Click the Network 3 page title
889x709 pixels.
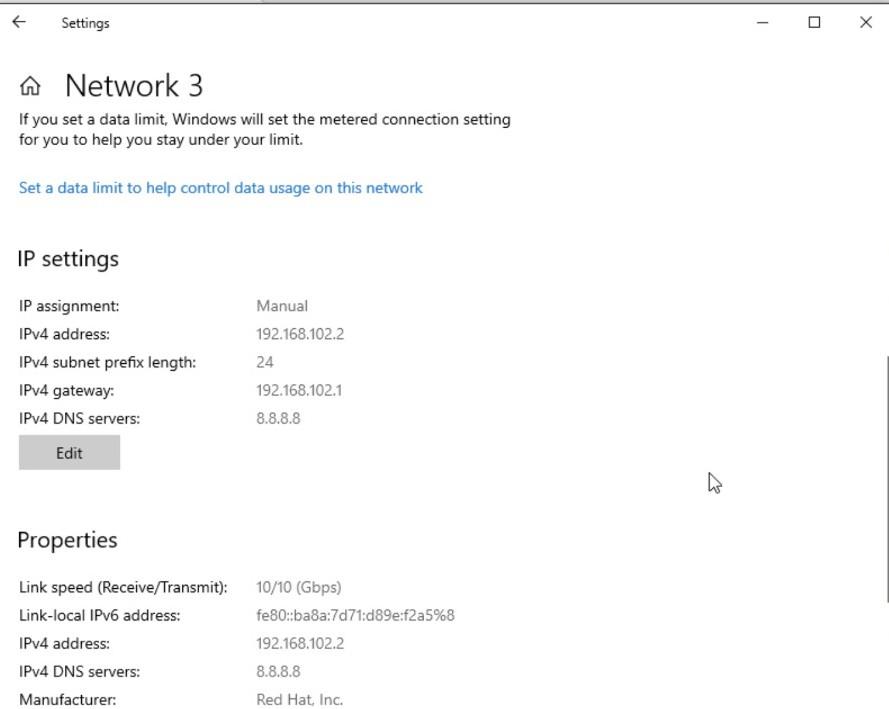[133, 86]
